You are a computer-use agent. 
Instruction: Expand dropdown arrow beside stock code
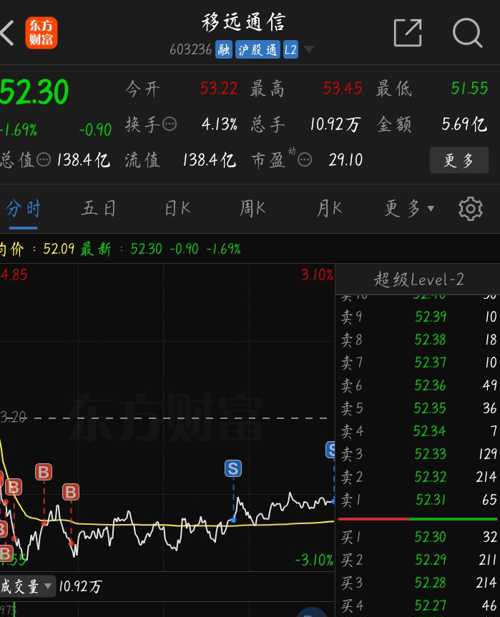(309, 50)
